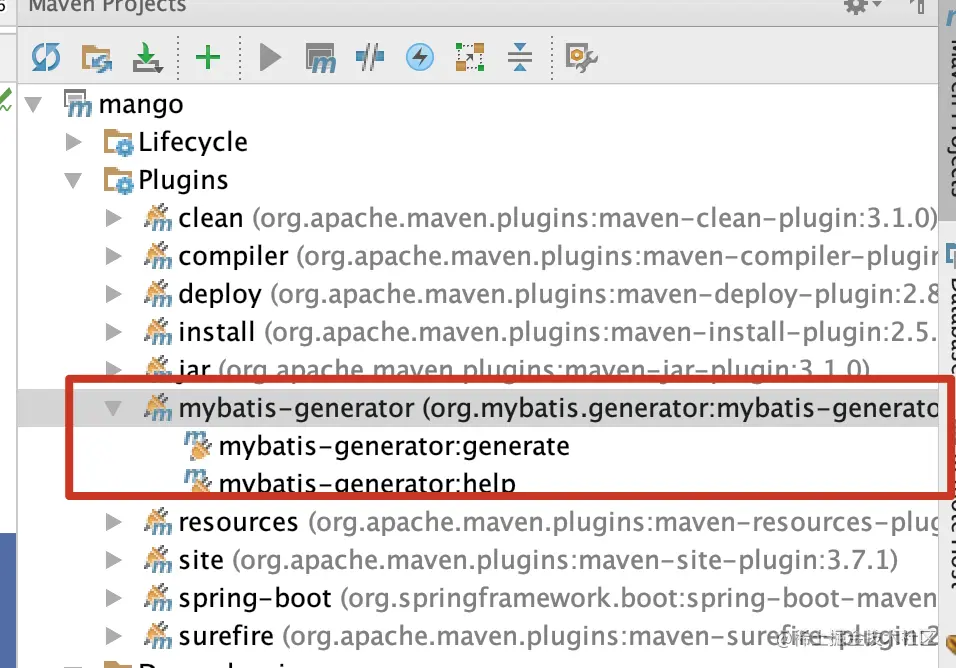The image size is (956, 668).
Task: Select the clean plugin entry
Action: coord(210,218)
